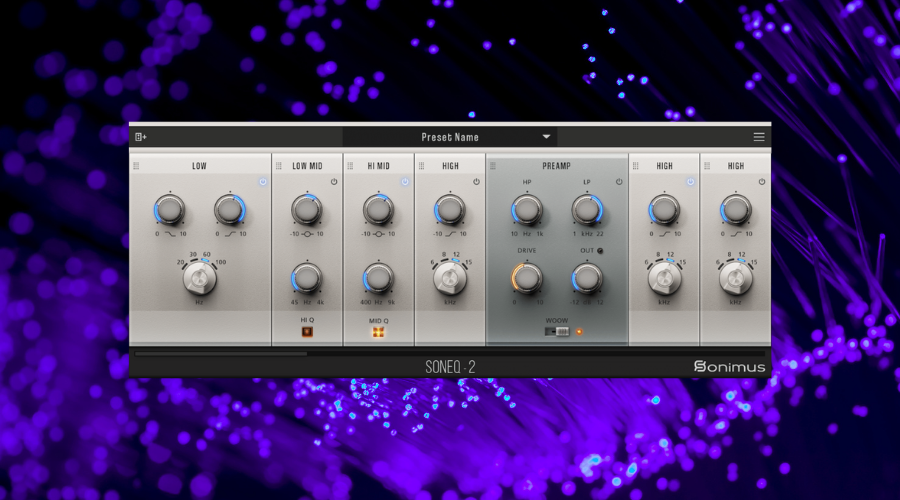Viewport: 900px width, 500px height.
Task: Click the horizontal module scrollbar thumb
Action: click(x=221, y=354)
